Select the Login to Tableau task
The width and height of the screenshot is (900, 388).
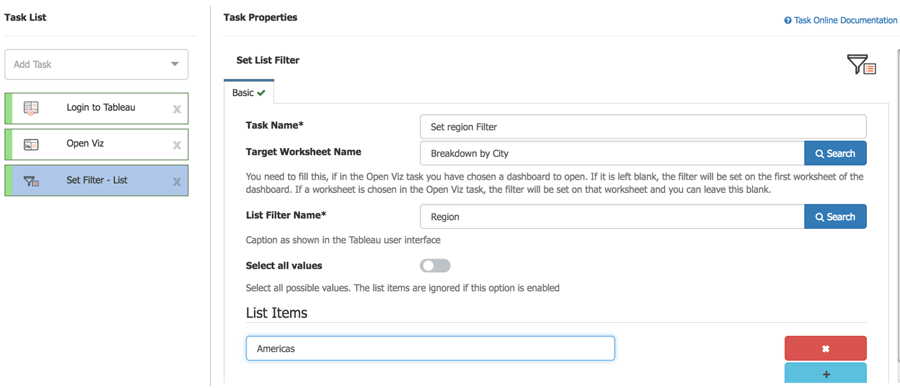click(x=96, y=108)
